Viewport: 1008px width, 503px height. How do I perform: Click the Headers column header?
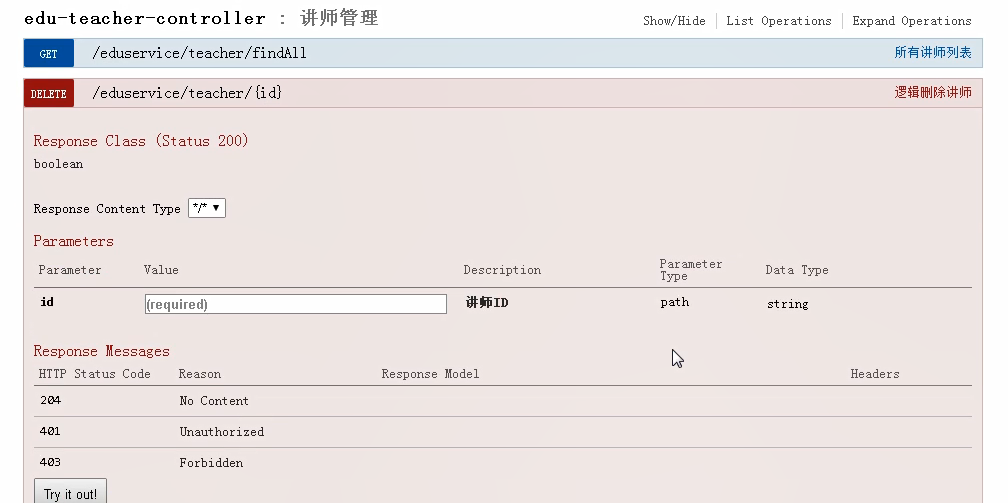875,374
